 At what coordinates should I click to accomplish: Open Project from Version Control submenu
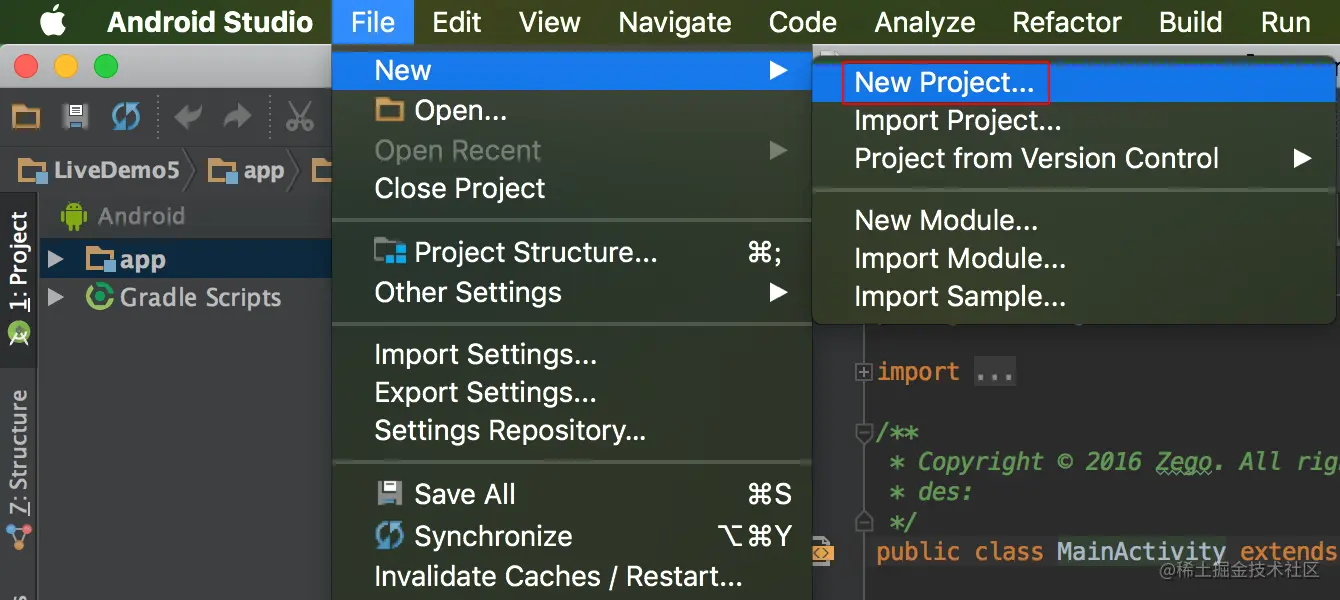(x=1036, y=159)
